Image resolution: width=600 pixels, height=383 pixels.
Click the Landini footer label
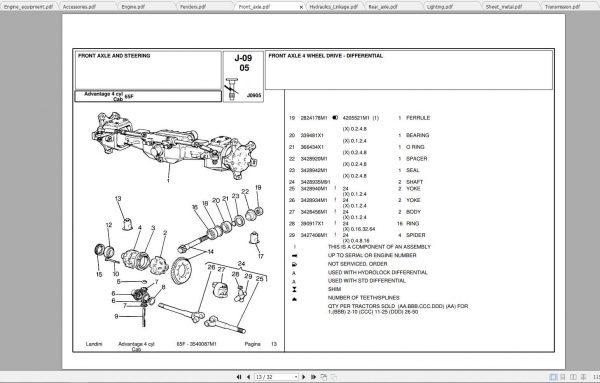[94, 344]
